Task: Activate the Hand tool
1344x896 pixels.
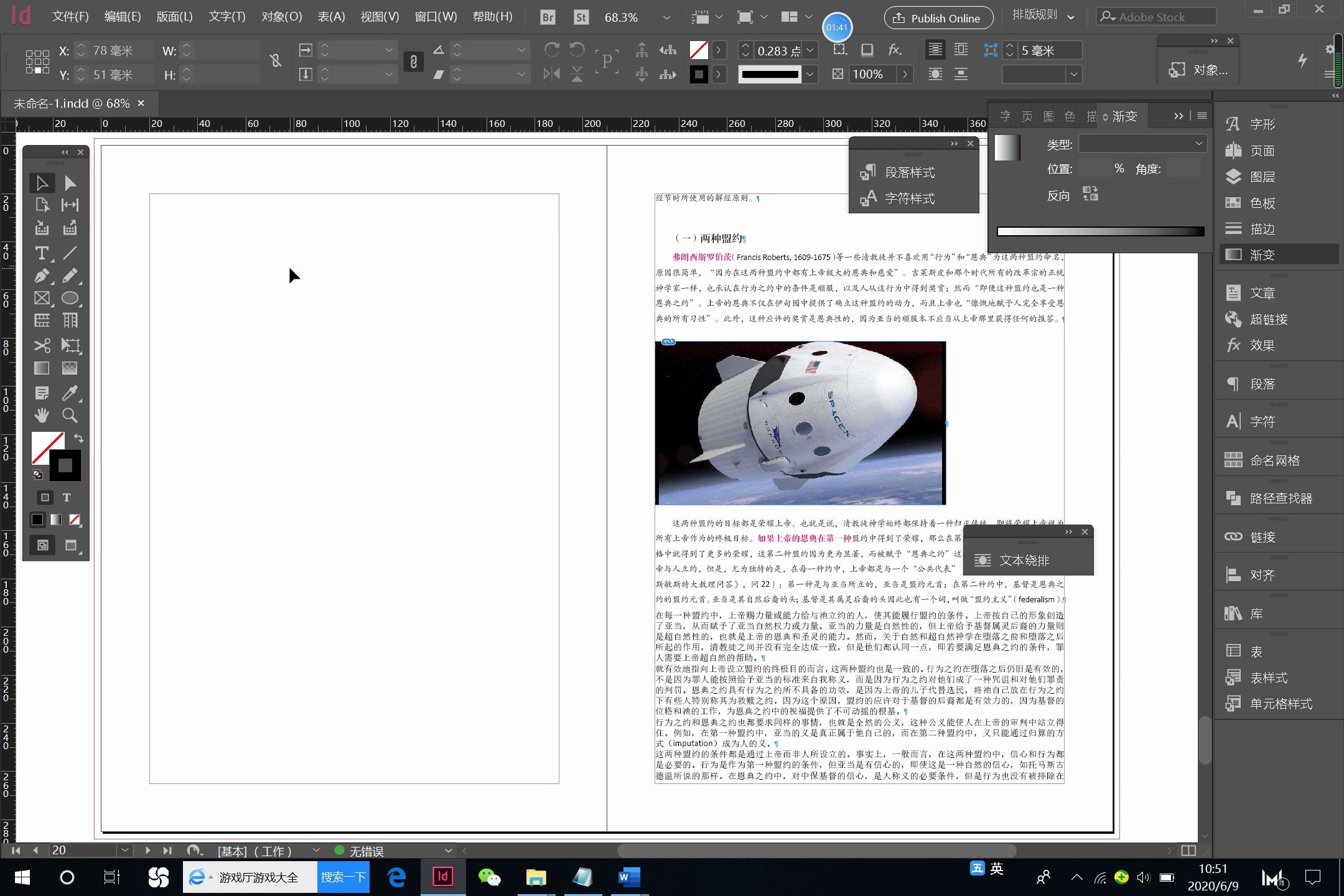Action: (x=41, y=415)
